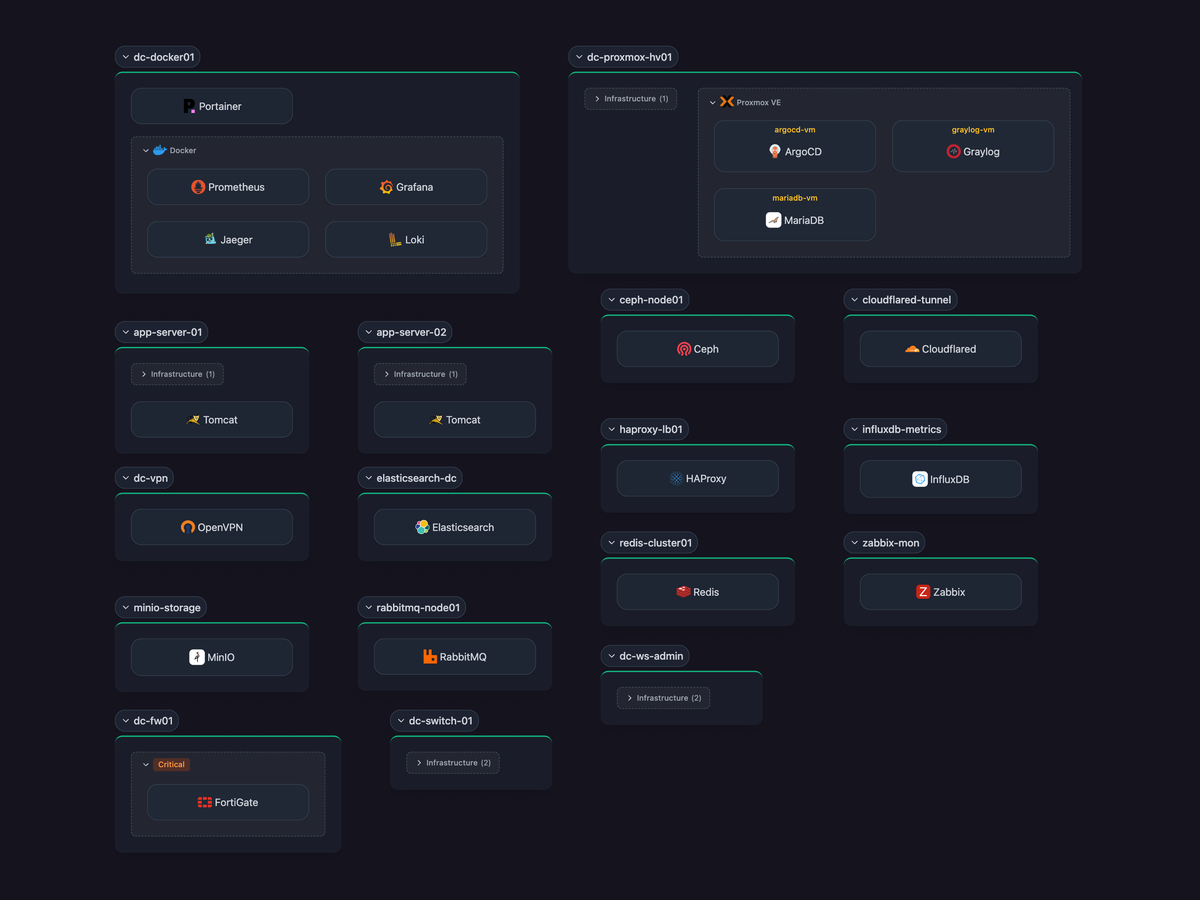Collapse the dc-docker01 host group
Image resolution: width=1200 pixels, height=900 pixels.
pyautogui.click(x=125, y=57)
